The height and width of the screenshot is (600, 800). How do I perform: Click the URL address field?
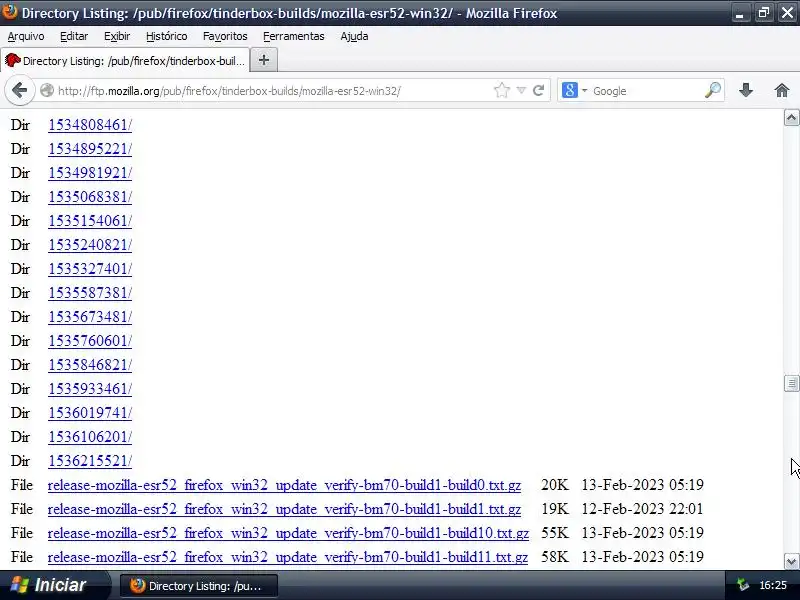[x=273, y=91]
